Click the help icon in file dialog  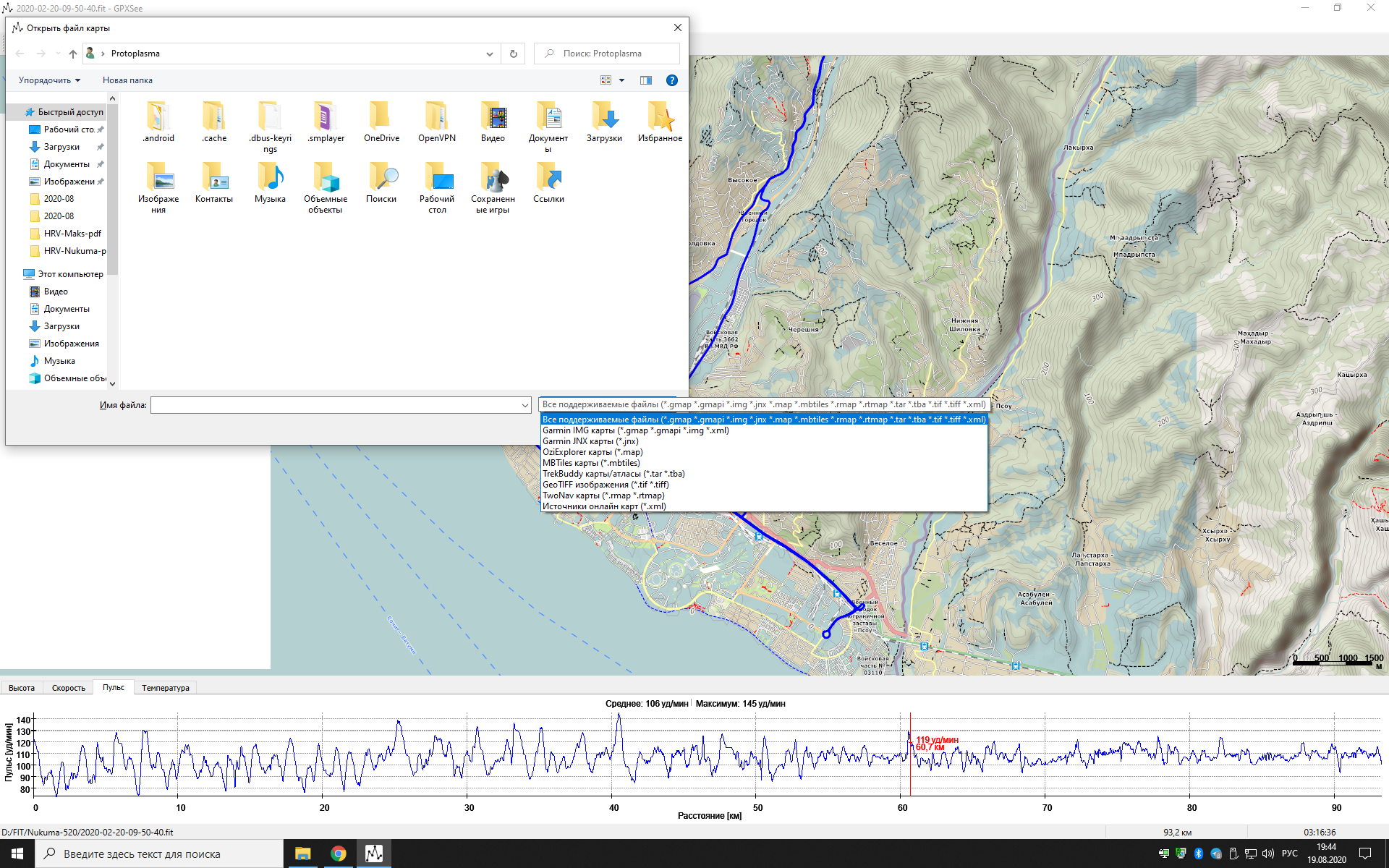point(672,80)
